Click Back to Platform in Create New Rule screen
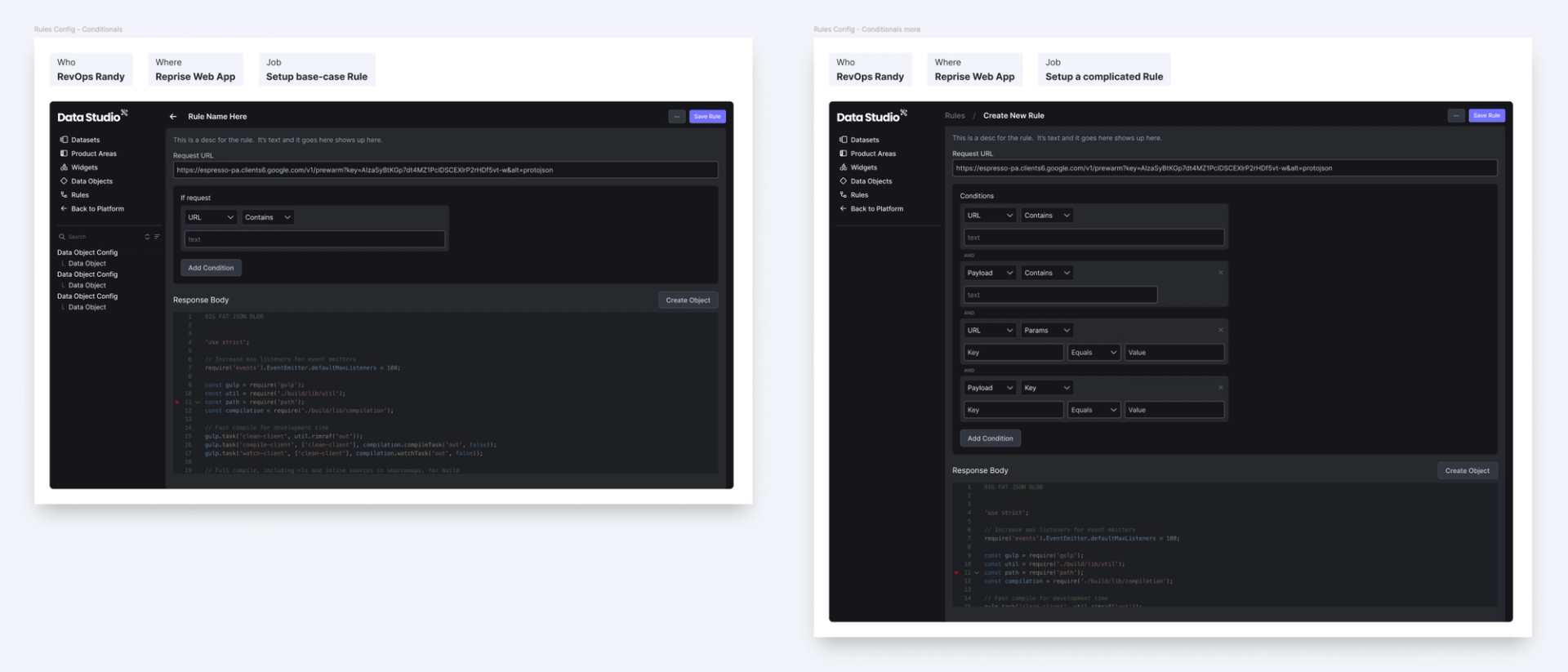 (x=871, y=209)
